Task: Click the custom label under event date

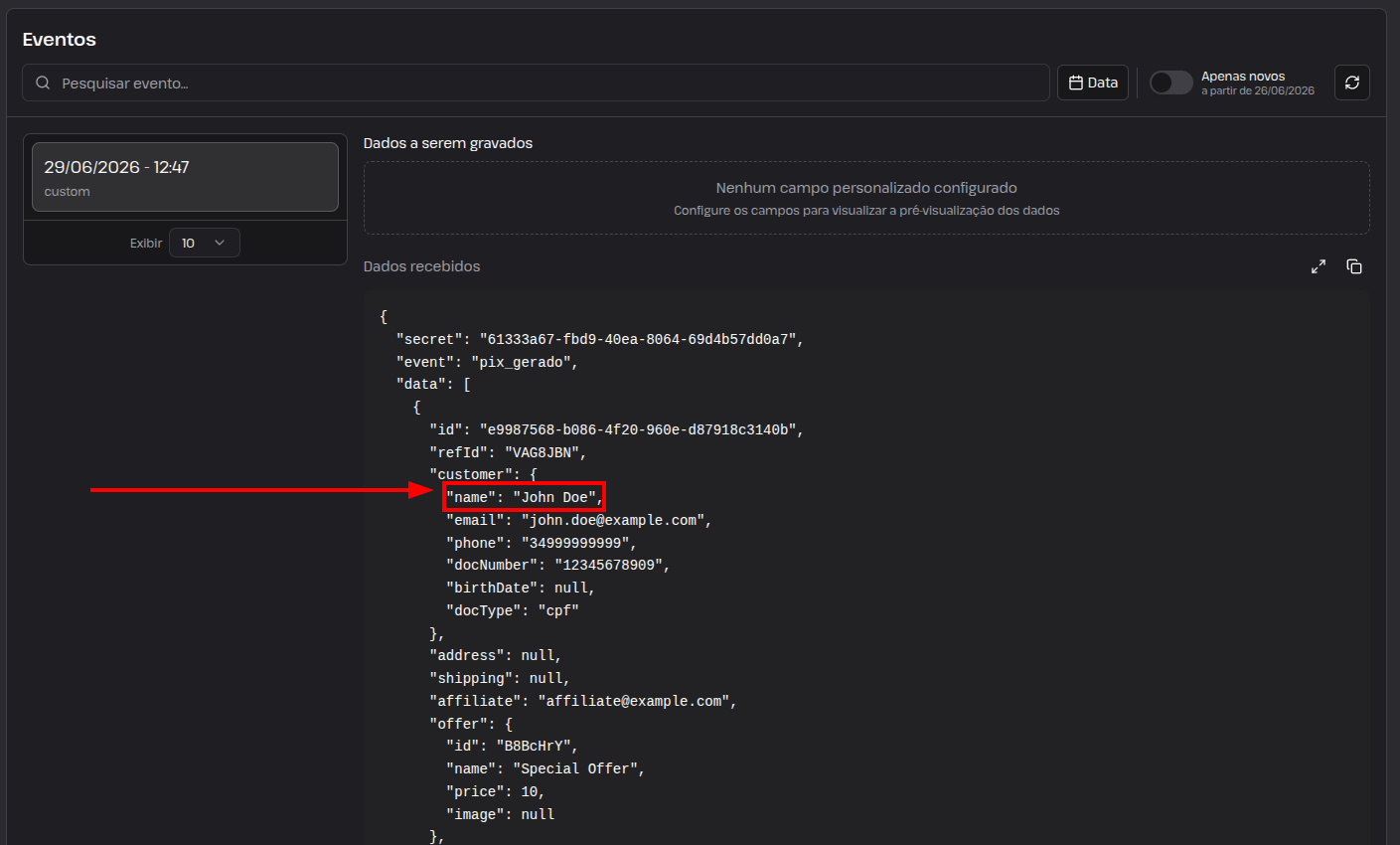Action: pos(67,192)
